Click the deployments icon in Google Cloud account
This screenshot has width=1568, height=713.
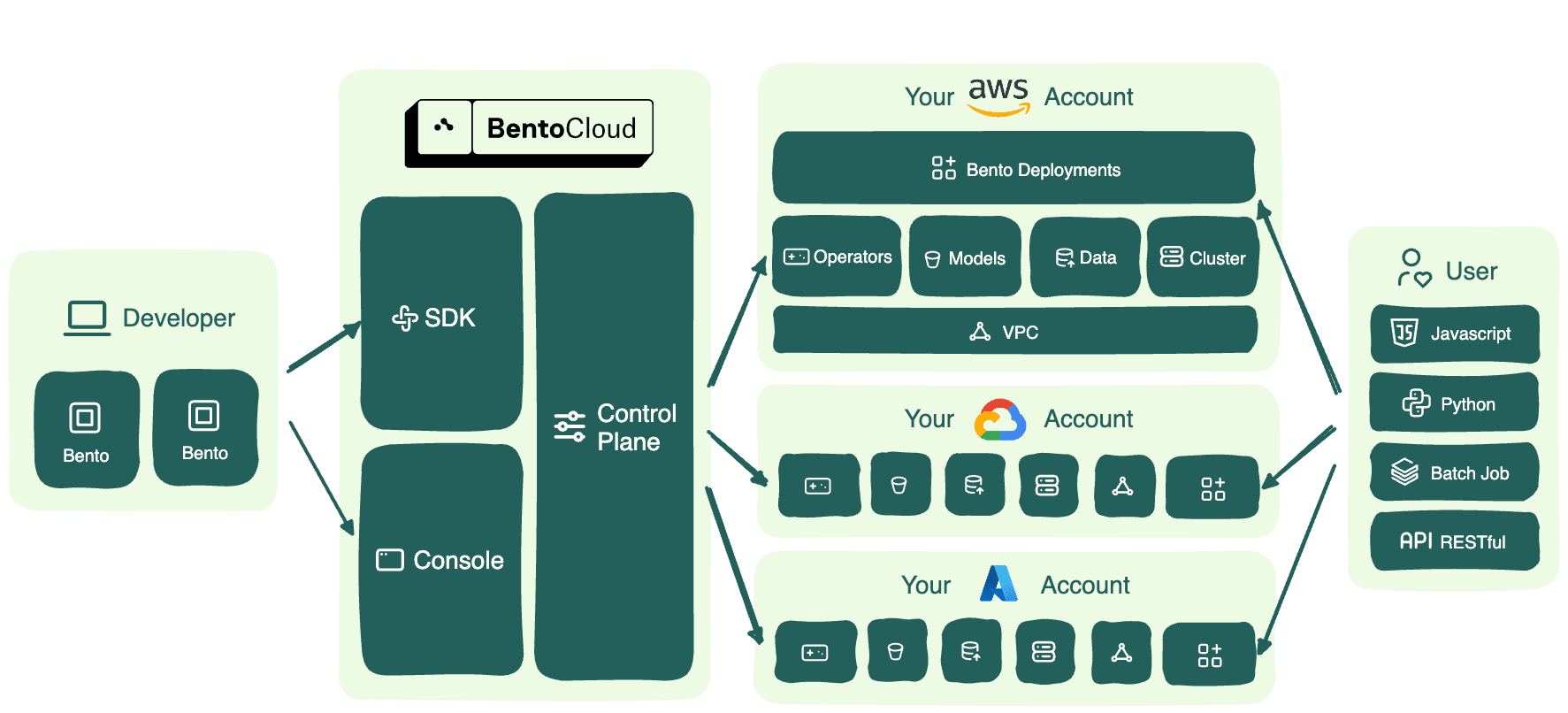1213,488
